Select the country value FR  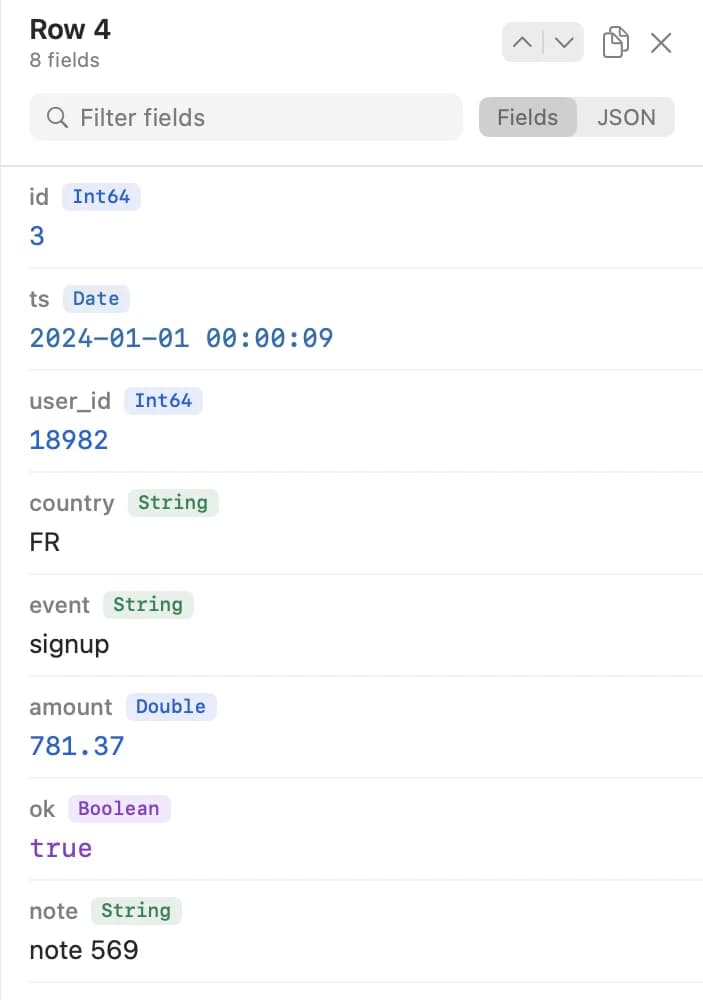(x=45, y=542)
